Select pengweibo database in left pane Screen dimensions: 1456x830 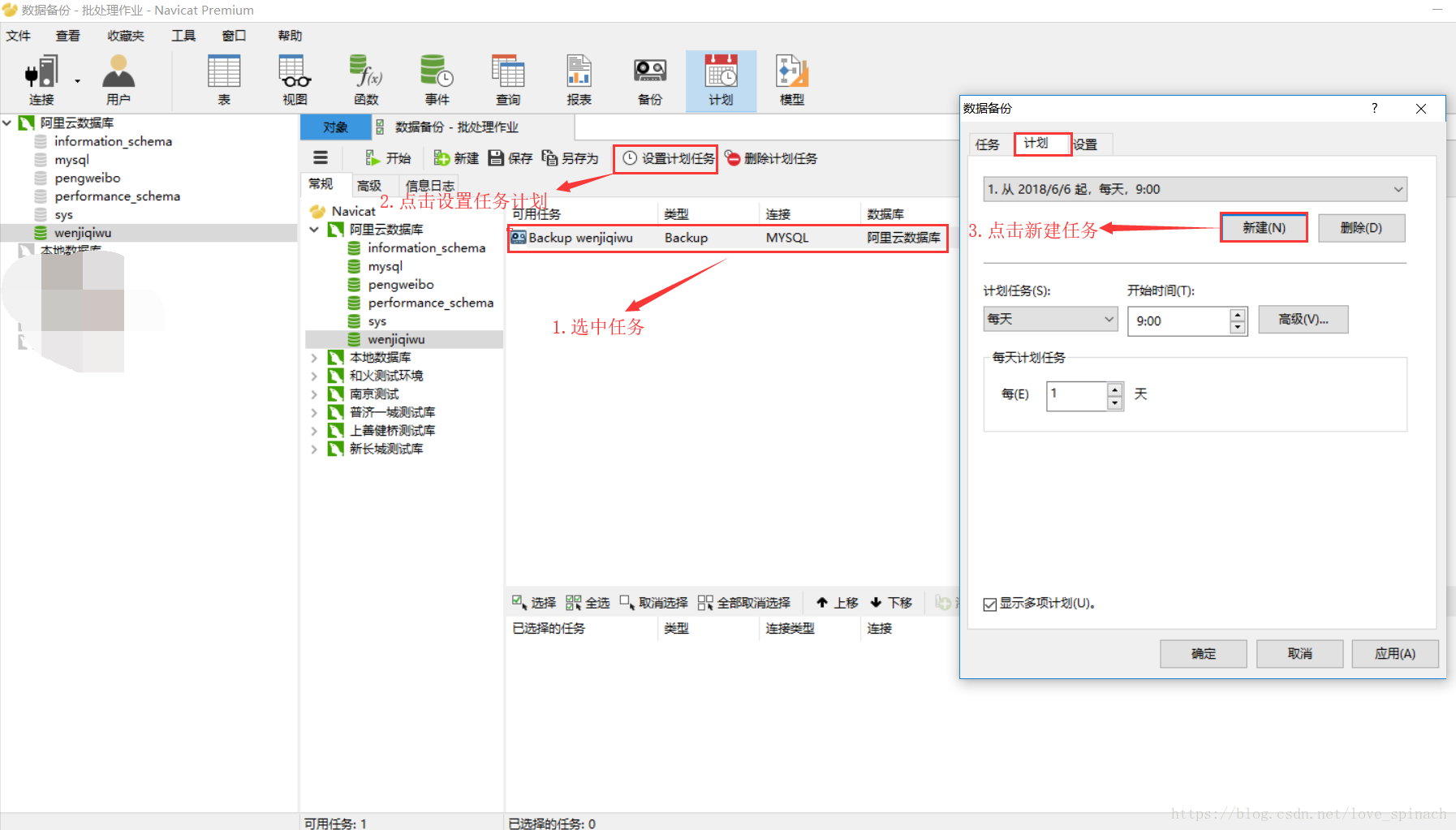tap(87, 178)
